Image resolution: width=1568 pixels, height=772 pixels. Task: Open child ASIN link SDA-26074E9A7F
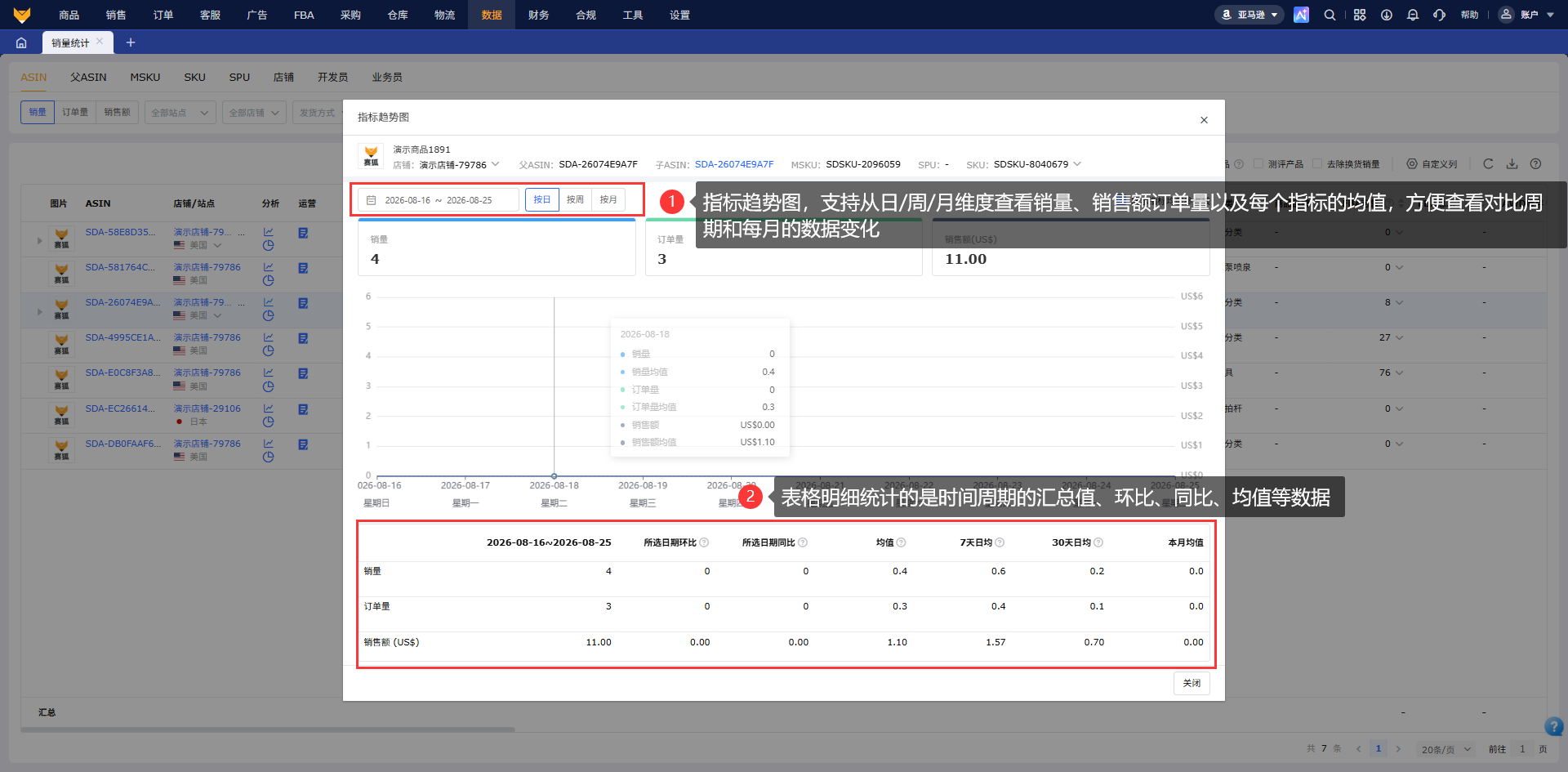pos(734,164)
